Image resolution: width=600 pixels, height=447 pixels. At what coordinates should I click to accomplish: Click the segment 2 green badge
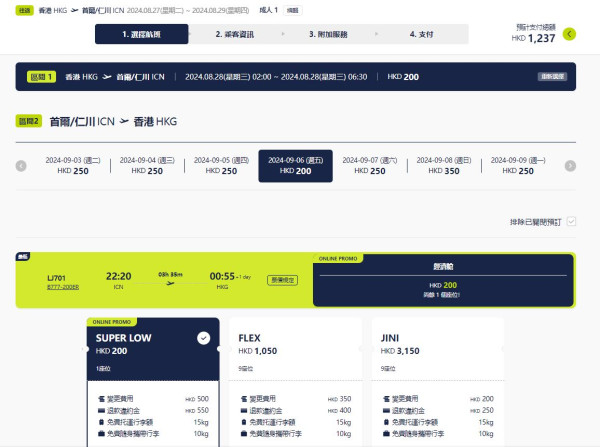coord(29,121)
